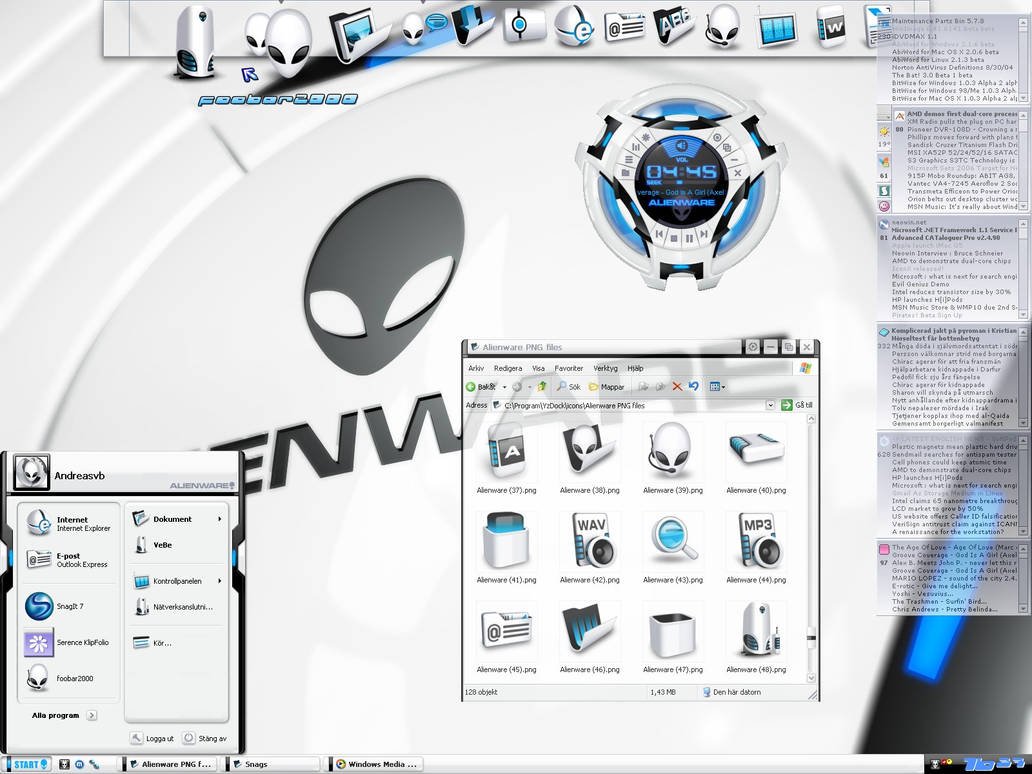Go to previous track in Alienware player

[x=658, y=234]
